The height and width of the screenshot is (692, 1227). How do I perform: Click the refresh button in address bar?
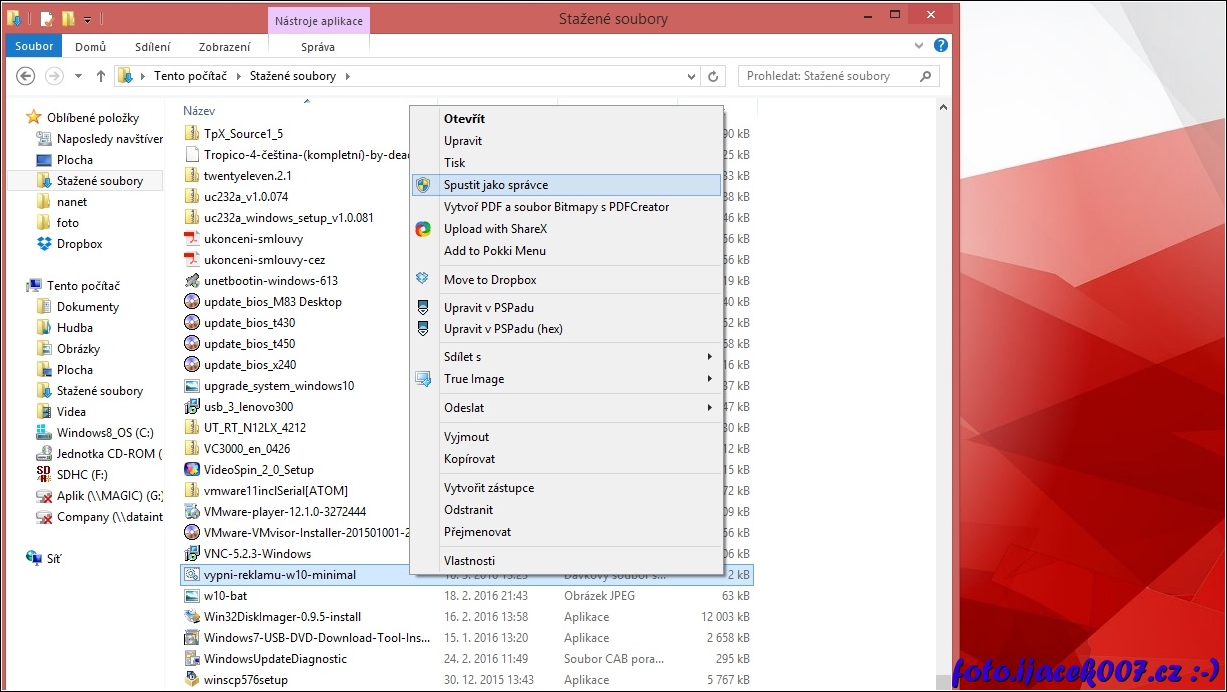[x=713, y=76]
